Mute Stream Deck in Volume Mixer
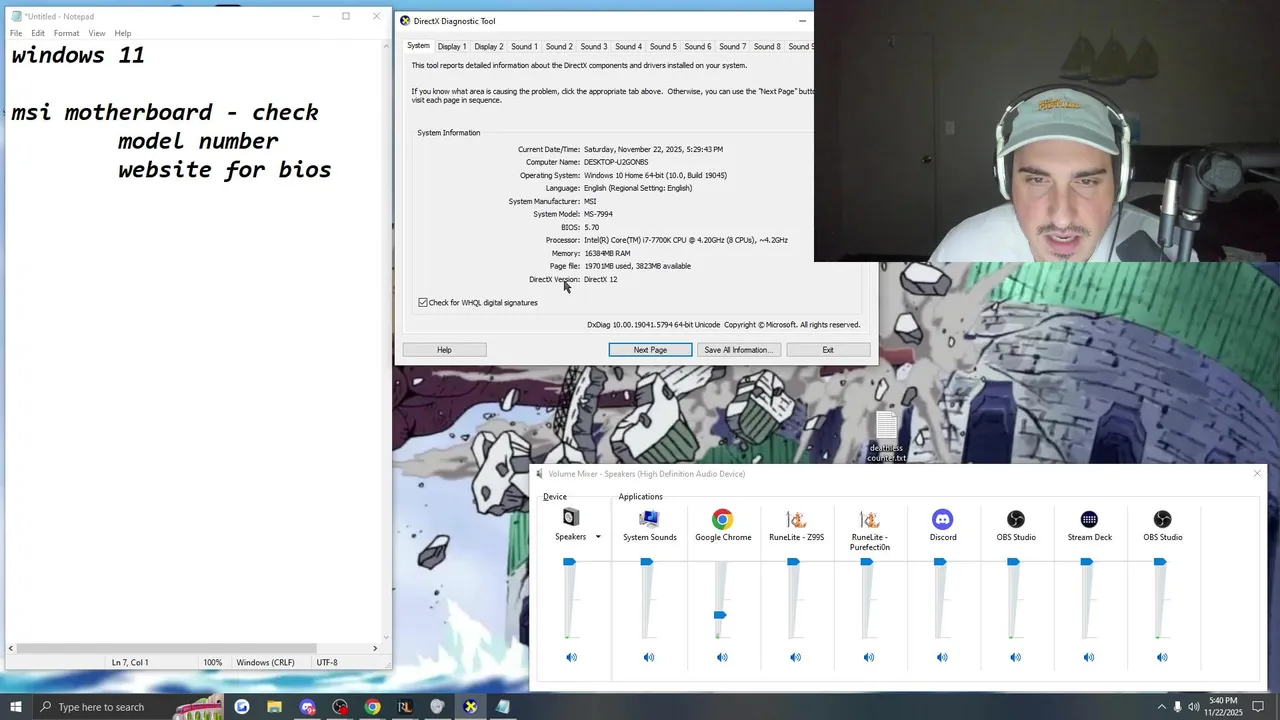This screenshot has width=1280, height=720. (x=1088, y=657)
